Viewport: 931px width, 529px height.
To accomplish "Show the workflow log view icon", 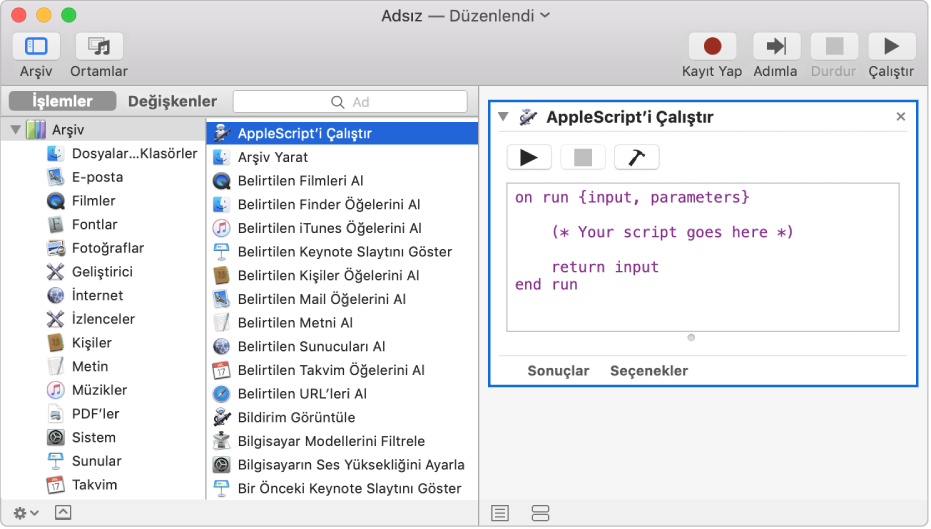I will point(500,512).
